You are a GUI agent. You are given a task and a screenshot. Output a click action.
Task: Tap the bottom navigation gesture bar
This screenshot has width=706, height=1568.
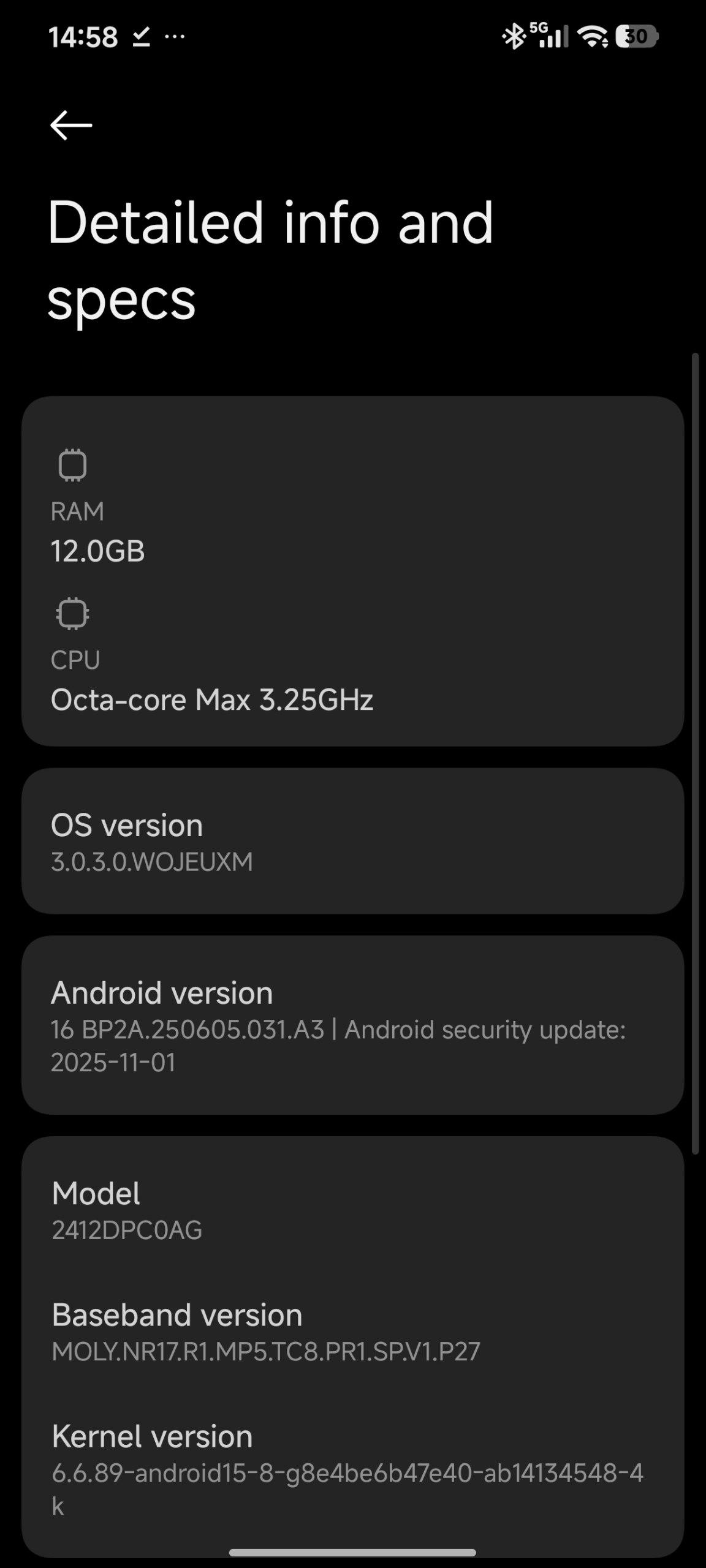352,1552
